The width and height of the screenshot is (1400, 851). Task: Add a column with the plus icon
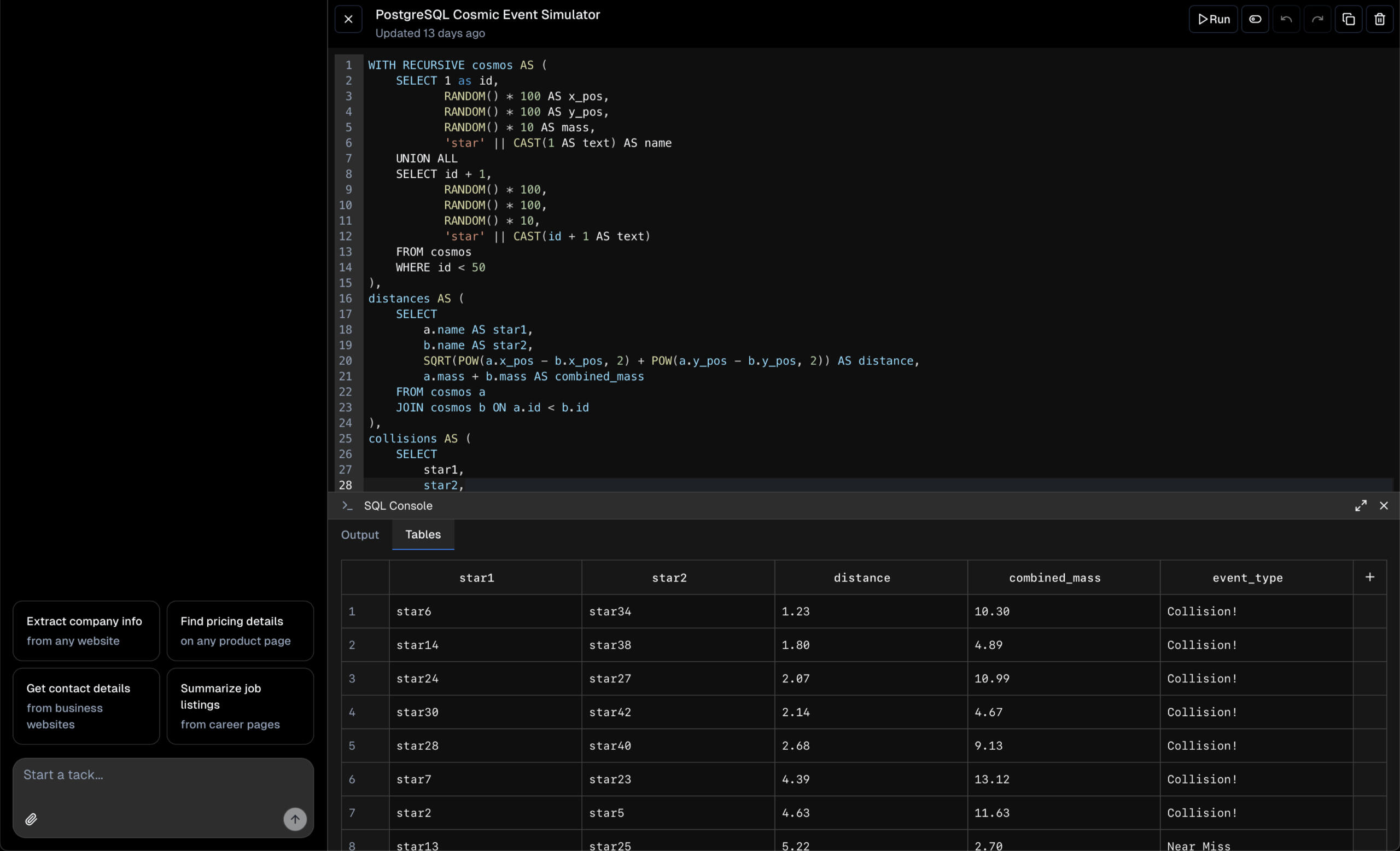coord(1369,577)
